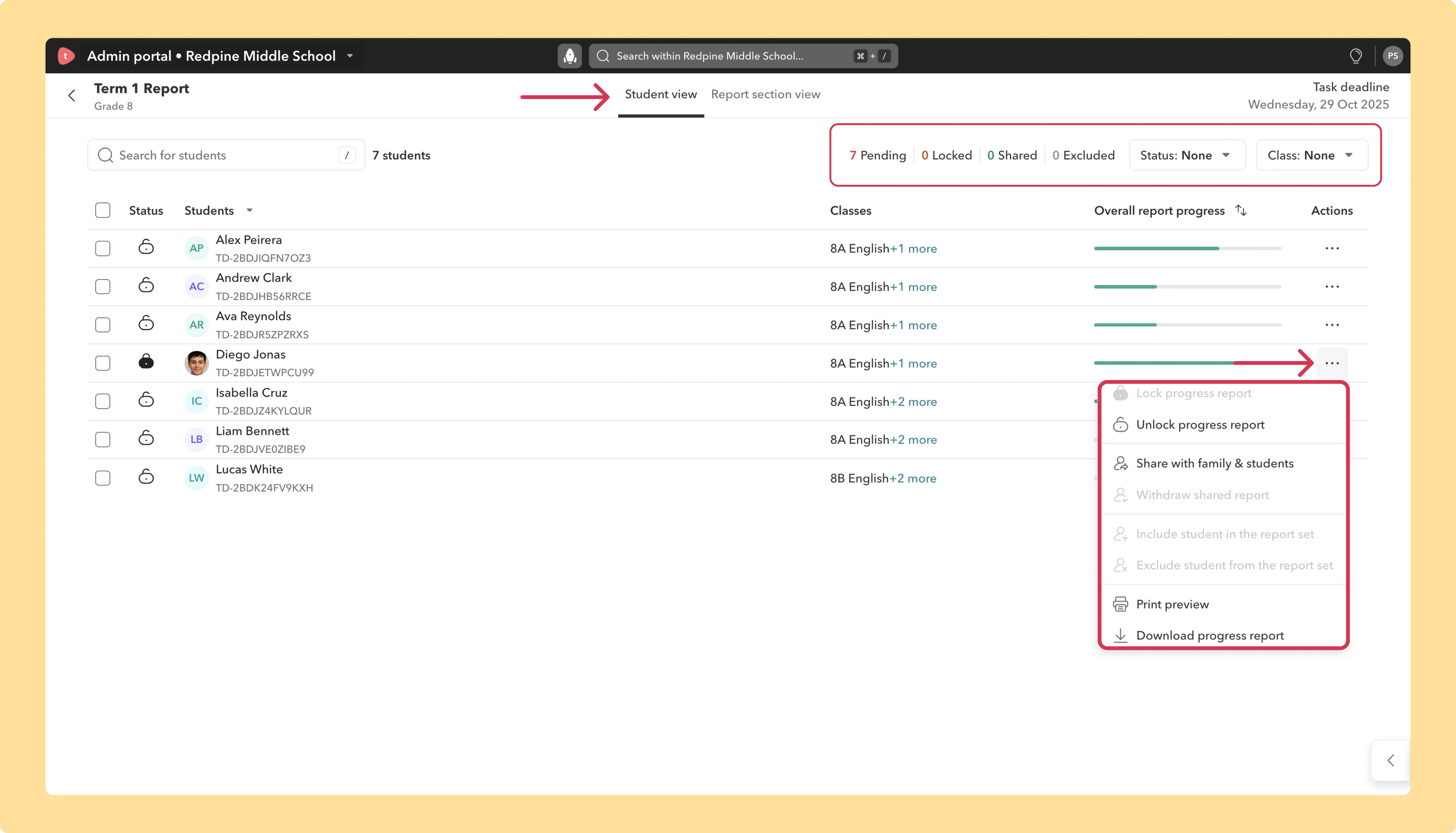Show Lucas White's +2 more classes
1456x833 pixels.
(x=913, y=478)
